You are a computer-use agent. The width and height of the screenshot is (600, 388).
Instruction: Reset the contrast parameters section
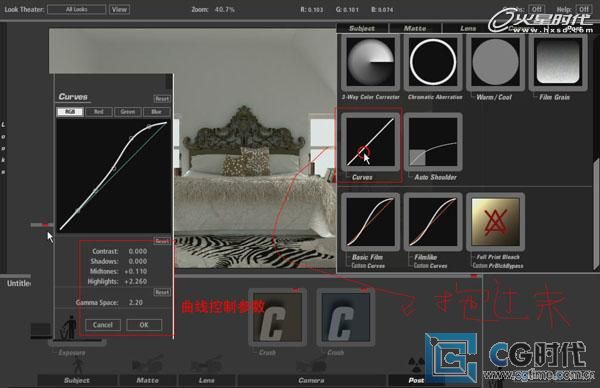point(162,241)
